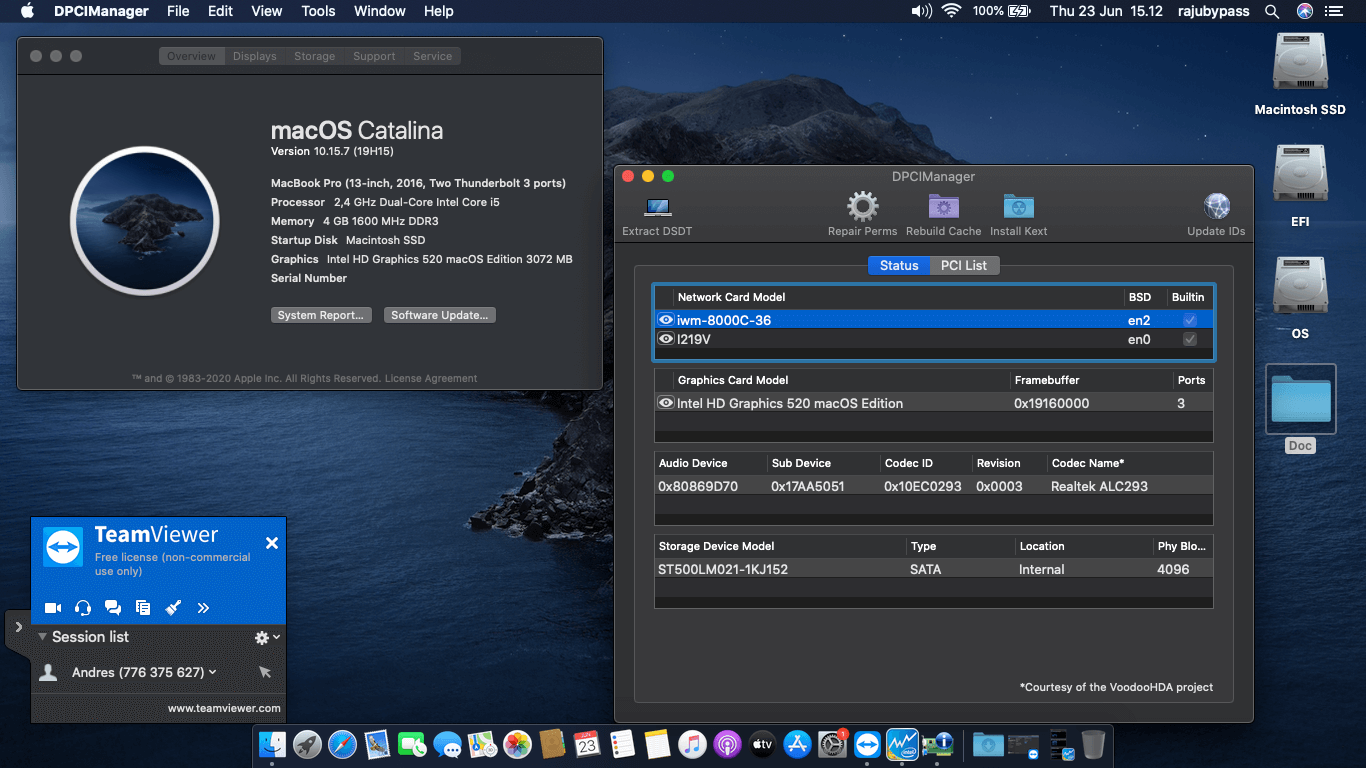Click the Repair Perms gear icon

pyautogui.click(x=862, y=207)
